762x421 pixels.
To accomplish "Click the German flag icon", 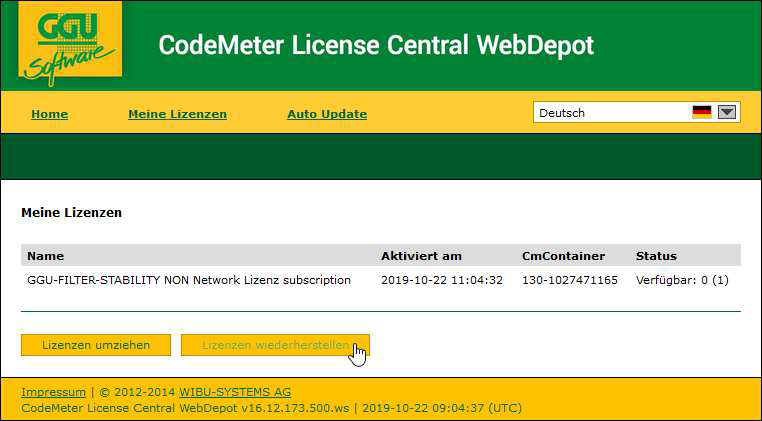I will tap(701, 113).
